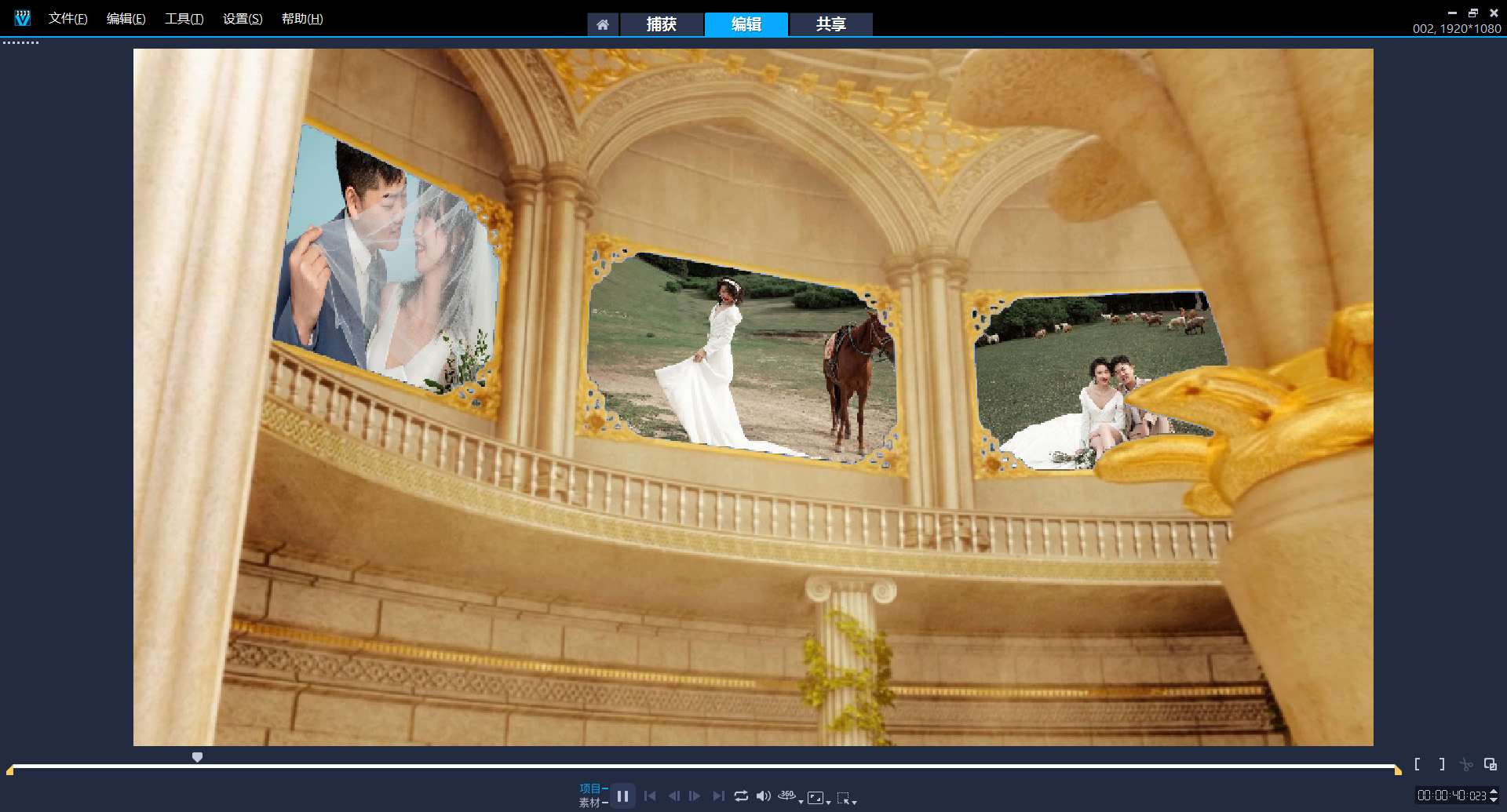Toggle repeat loop playback
This screenshot has height=812, width=1507.
tap(741, 796)
